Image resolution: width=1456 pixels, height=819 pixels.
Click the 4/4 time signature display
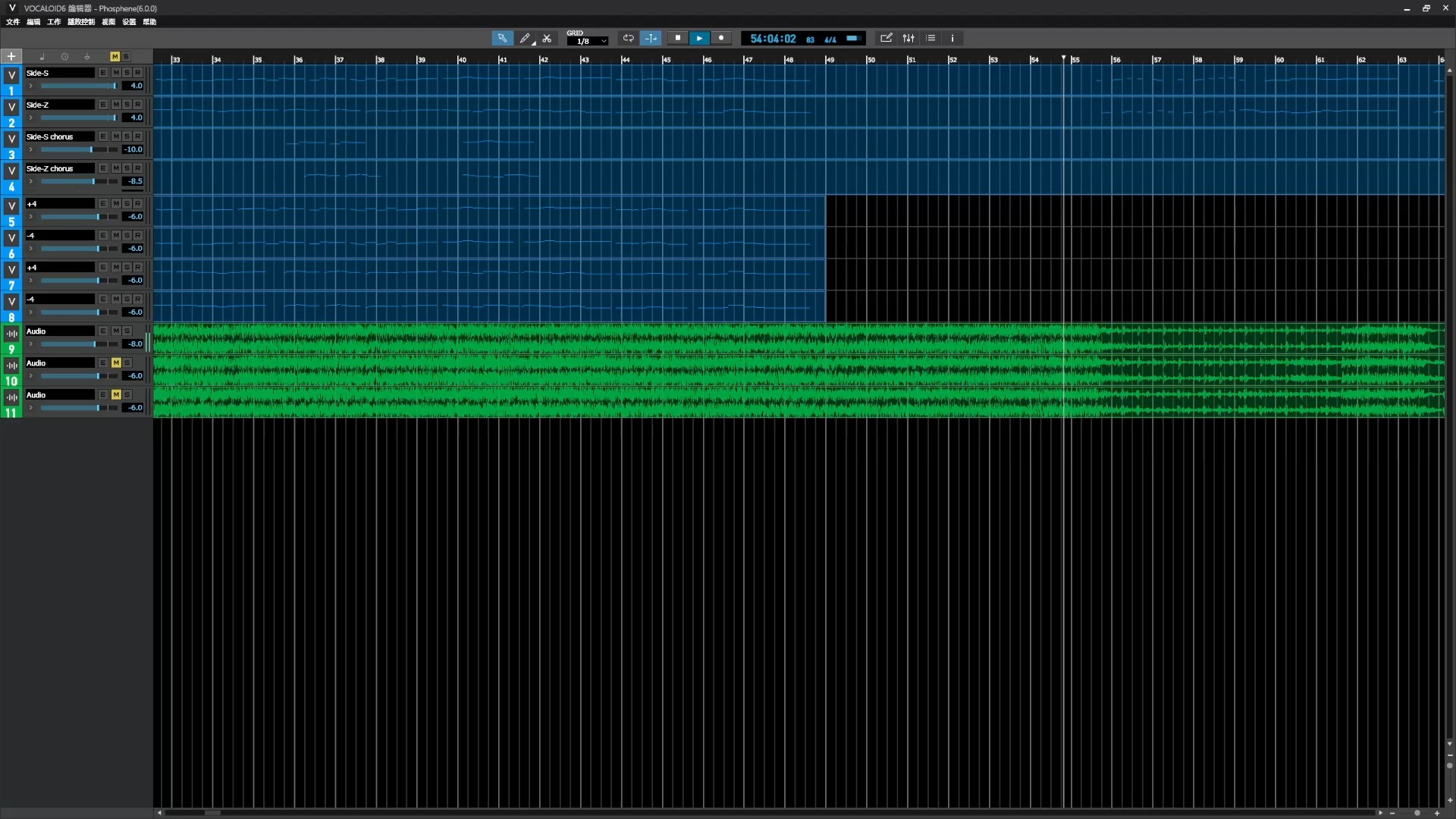click(830, 39)
